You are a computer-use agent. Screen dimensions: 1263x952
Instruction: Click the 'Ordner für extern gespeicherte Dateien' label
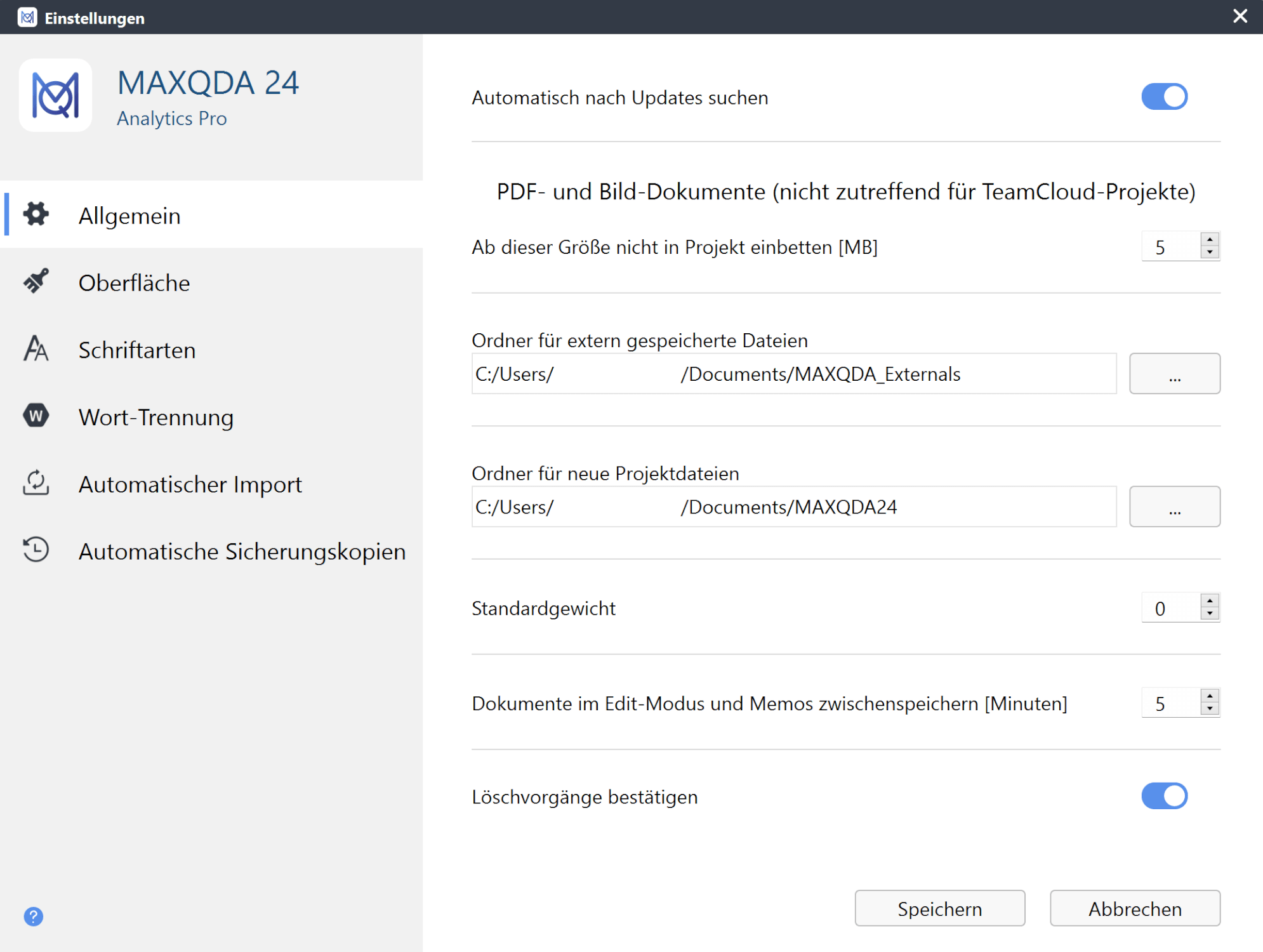coord(640,341)
